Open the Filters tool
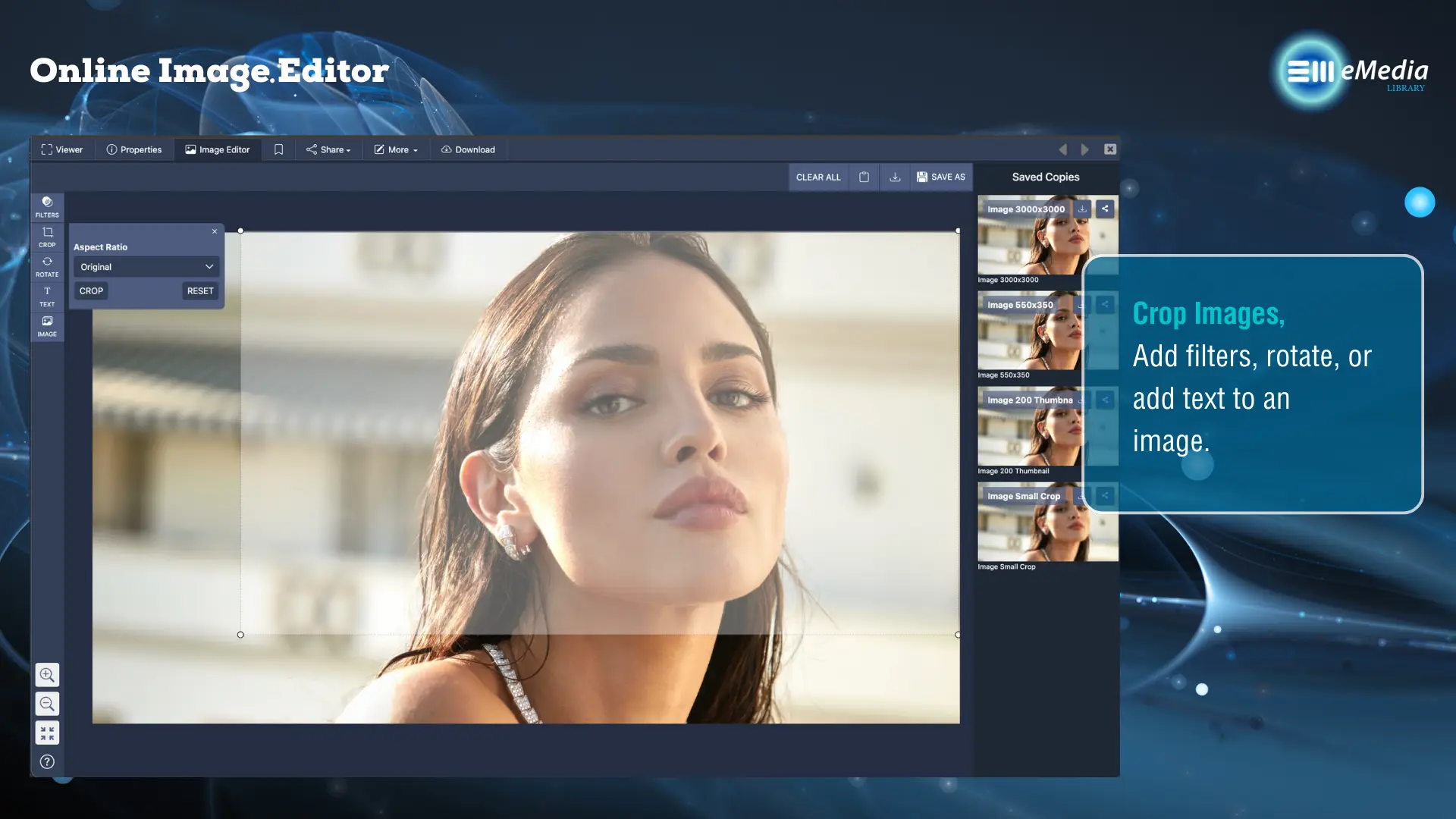This screenshot has height=819, width=1456. 47,206
